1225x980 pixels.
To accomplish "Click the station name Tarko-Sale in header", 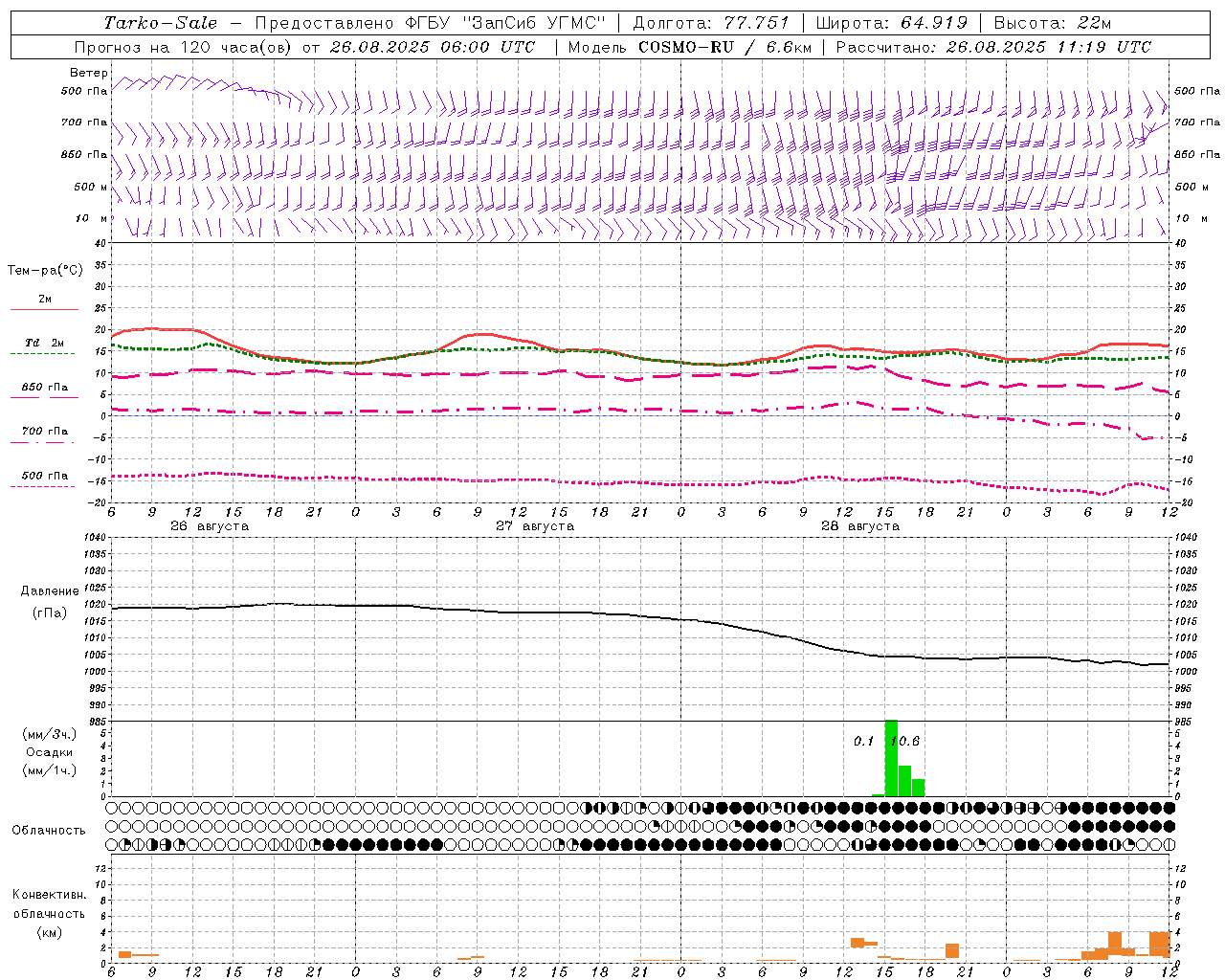I will 161,23.
